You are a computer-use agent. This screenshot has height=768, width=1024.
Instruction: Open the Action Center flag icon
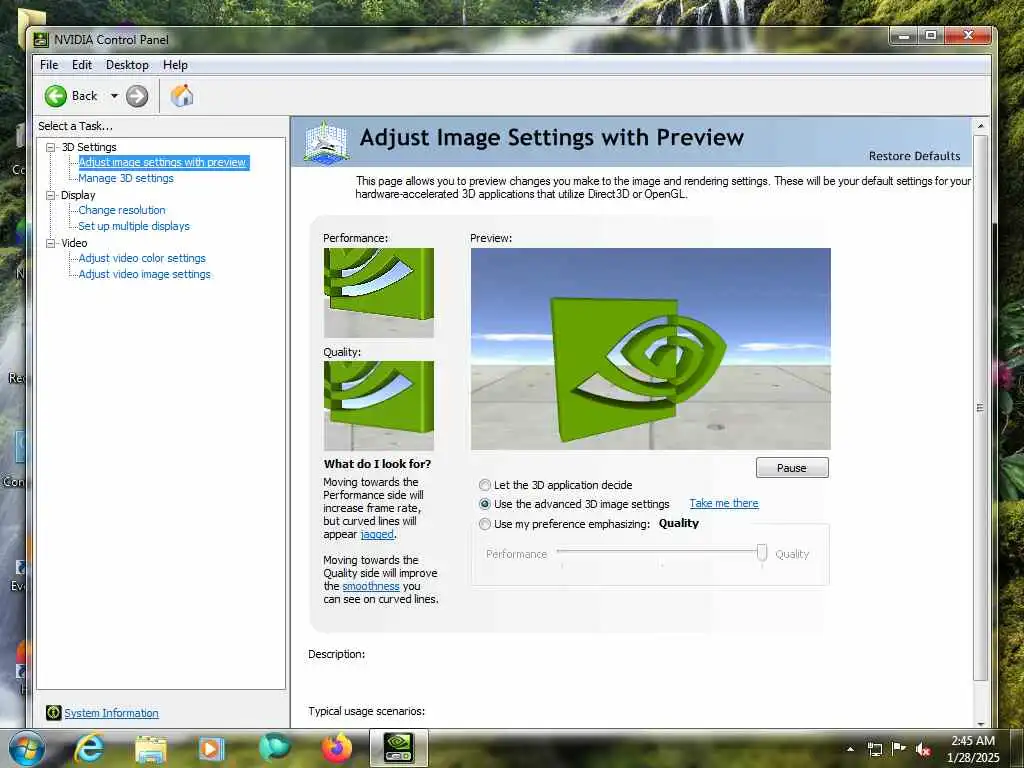pyautogui.click(x=899, y=748)
